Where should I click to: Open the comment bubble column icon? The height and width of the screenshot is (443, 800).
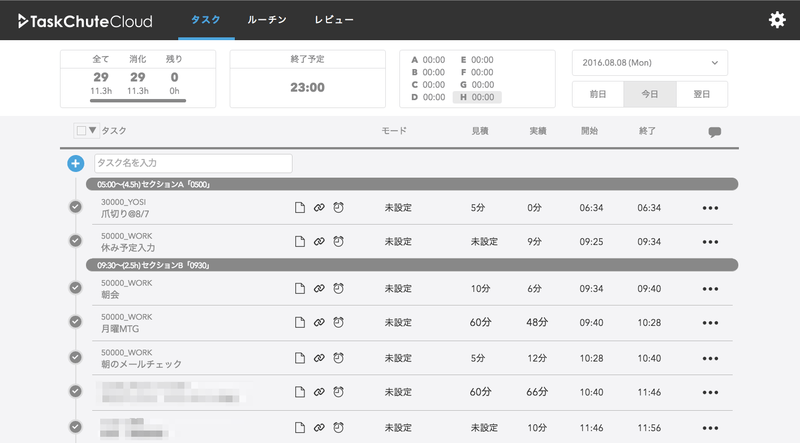click(x=714, y=132)
